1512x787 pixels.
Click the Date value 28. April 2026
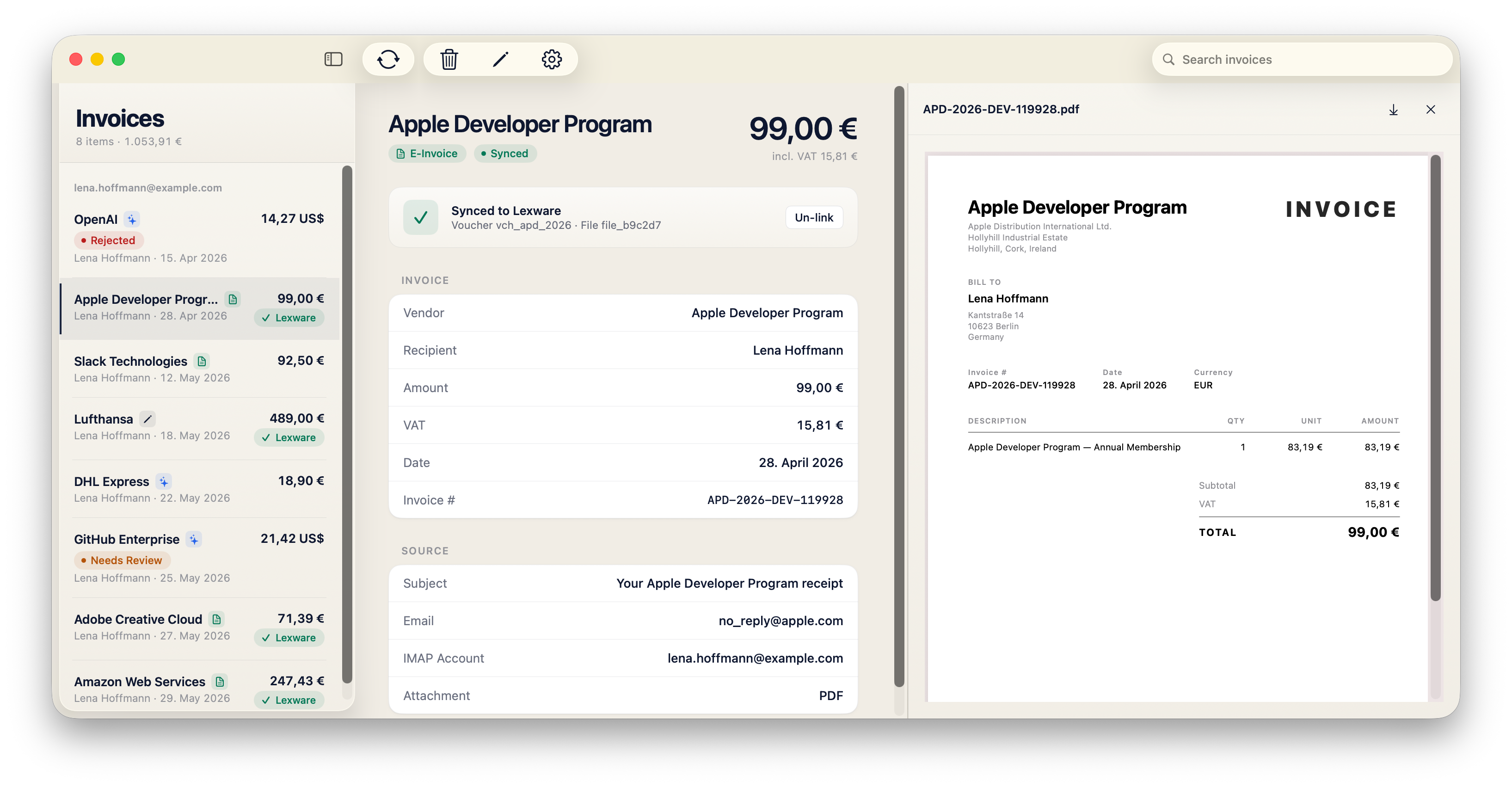800,462
